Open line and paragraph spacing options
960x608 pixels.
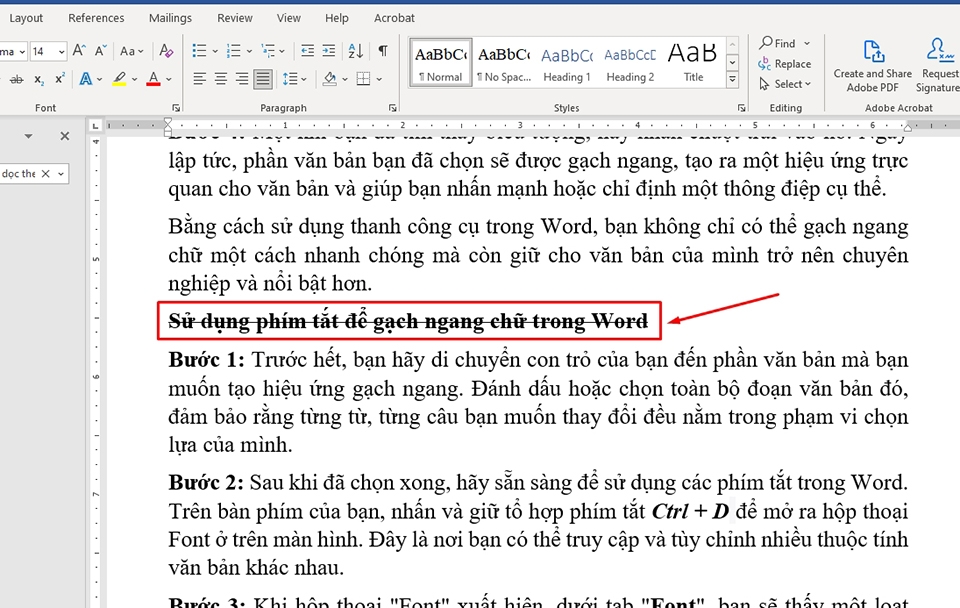pyautogui.click(x=290, y=79)
